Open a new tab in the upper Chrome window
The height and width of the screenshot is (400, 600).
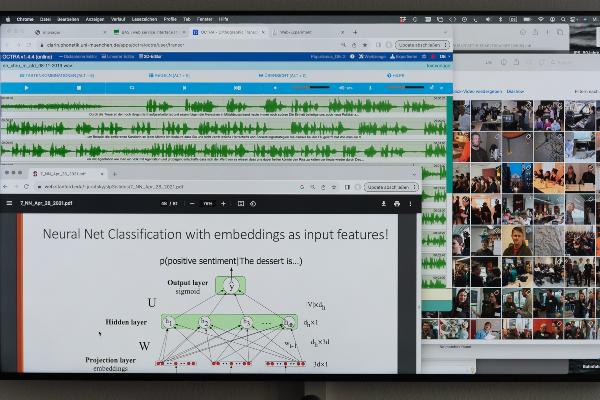(x=355, y=33)
